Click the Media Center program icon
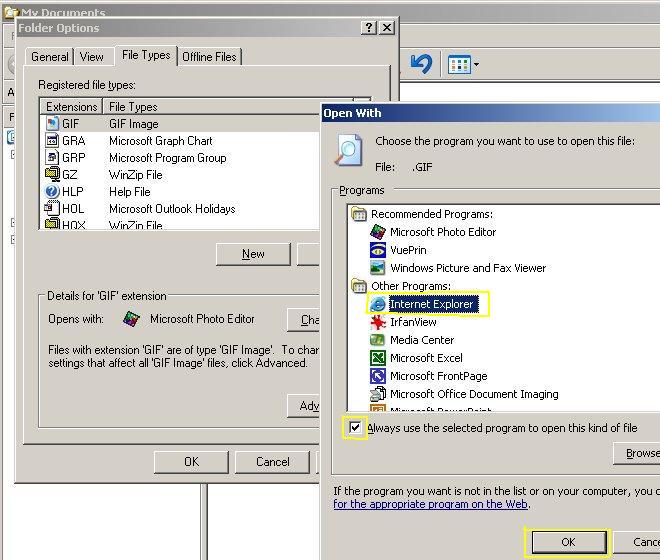 click(378, 340)
